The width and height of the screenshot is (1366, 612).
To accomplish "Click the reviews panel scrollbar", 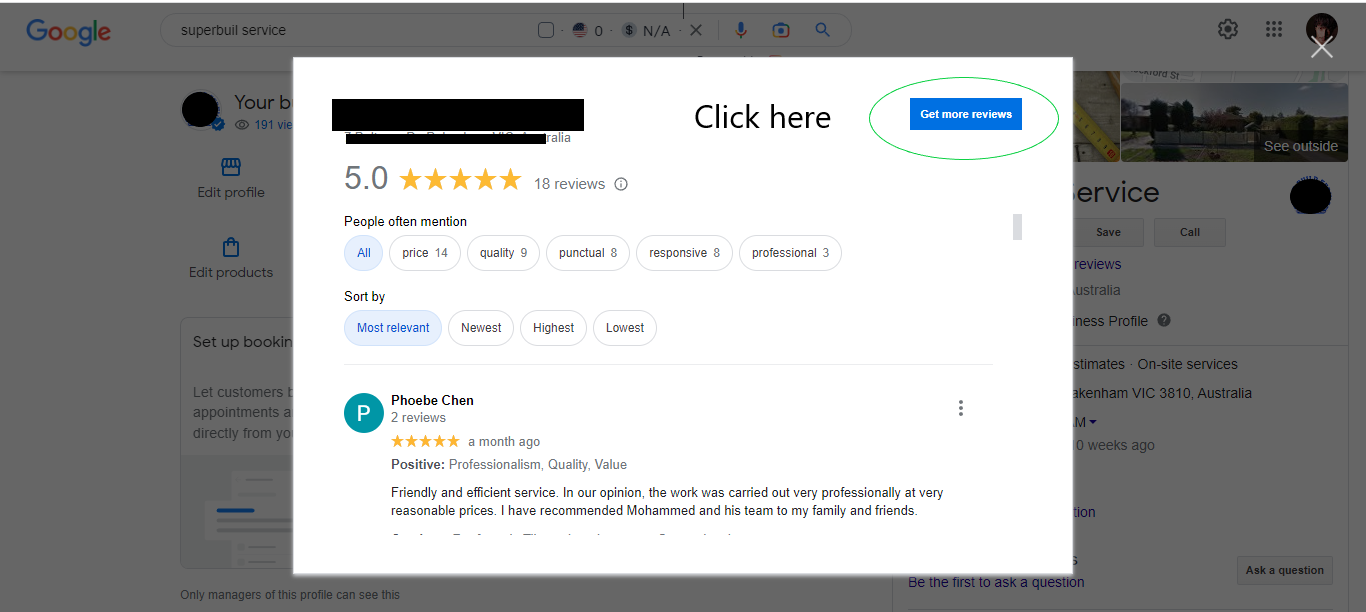I will pos(1017,227).
